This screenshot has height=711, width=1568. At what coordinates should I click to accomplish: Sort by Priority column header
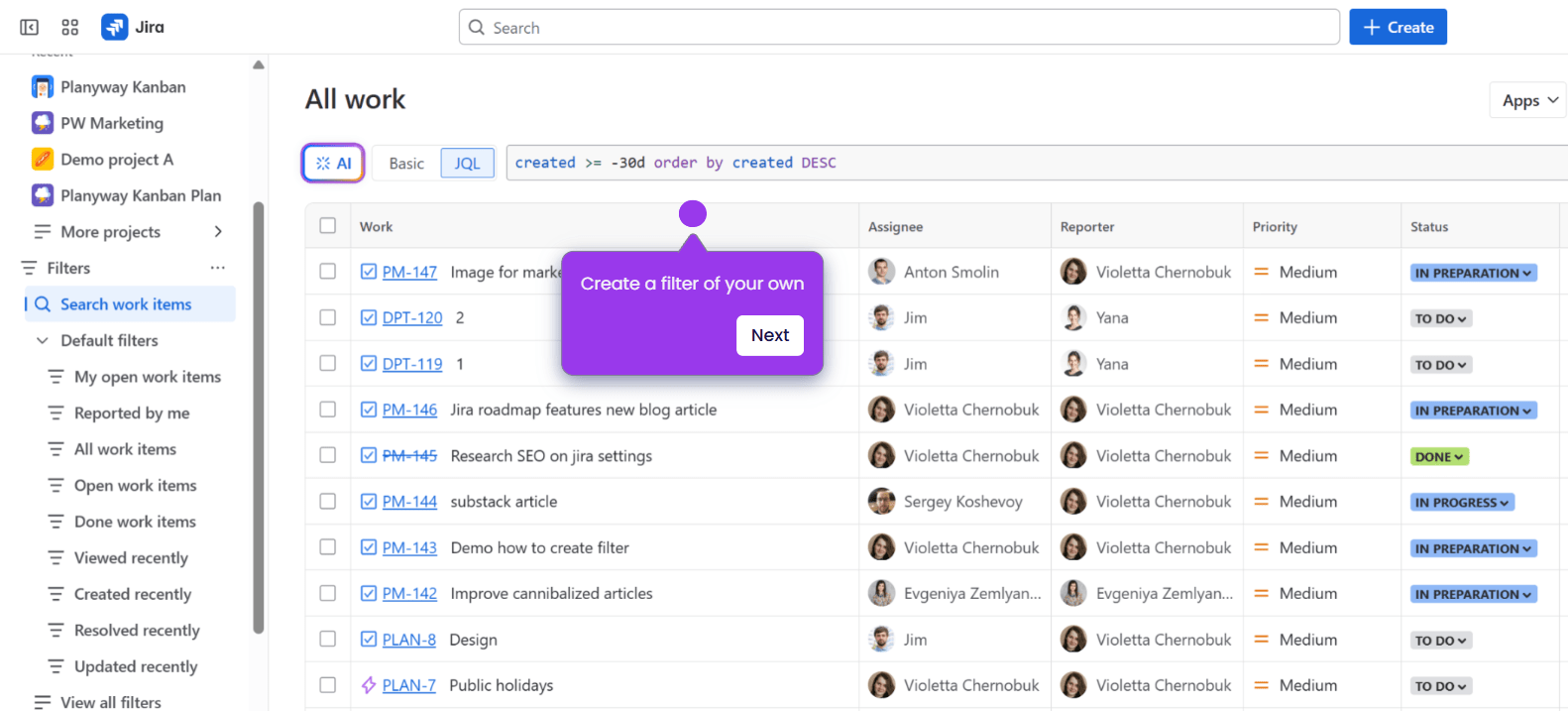(1275, 227)
